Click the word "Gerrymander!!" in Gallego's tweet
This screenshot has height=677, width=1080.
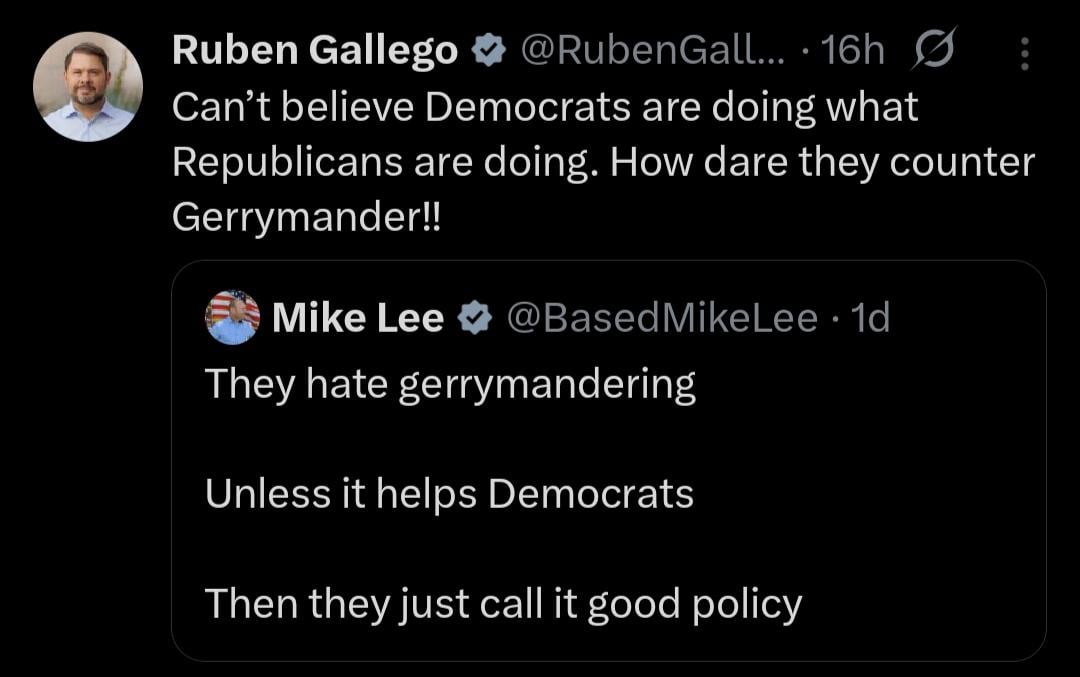(305, 217)
